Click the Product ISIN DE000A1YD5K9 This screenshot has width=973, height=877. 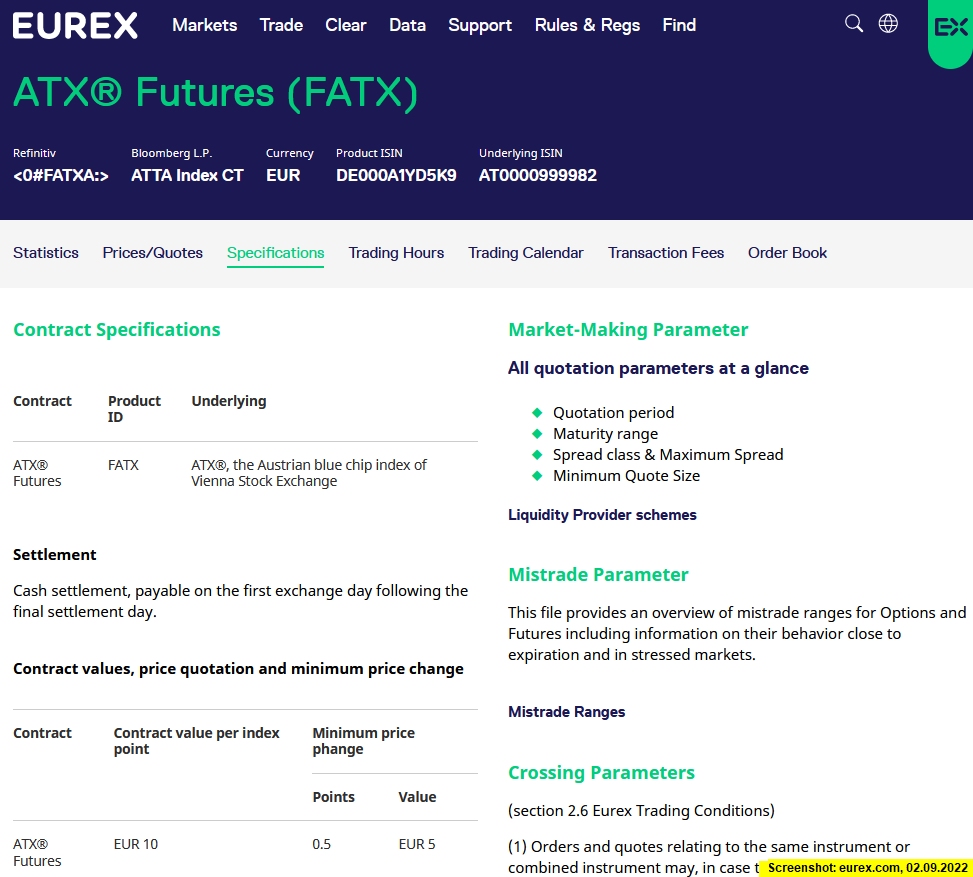click(396, 176)
